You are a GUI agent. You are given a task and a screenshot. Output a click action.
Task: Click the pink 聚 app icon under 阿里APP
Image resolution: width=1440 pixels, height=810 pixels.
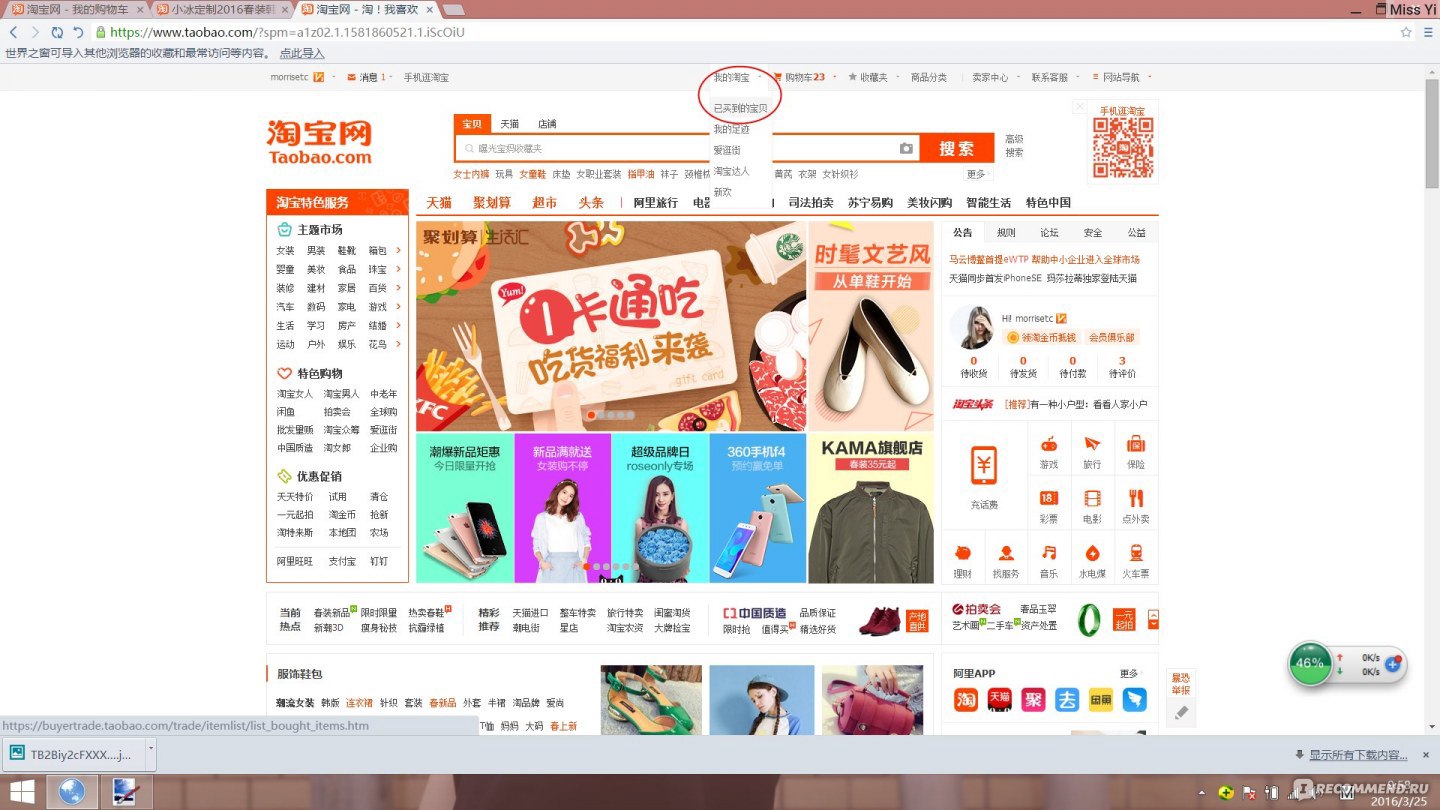[x=1033, y=700]
